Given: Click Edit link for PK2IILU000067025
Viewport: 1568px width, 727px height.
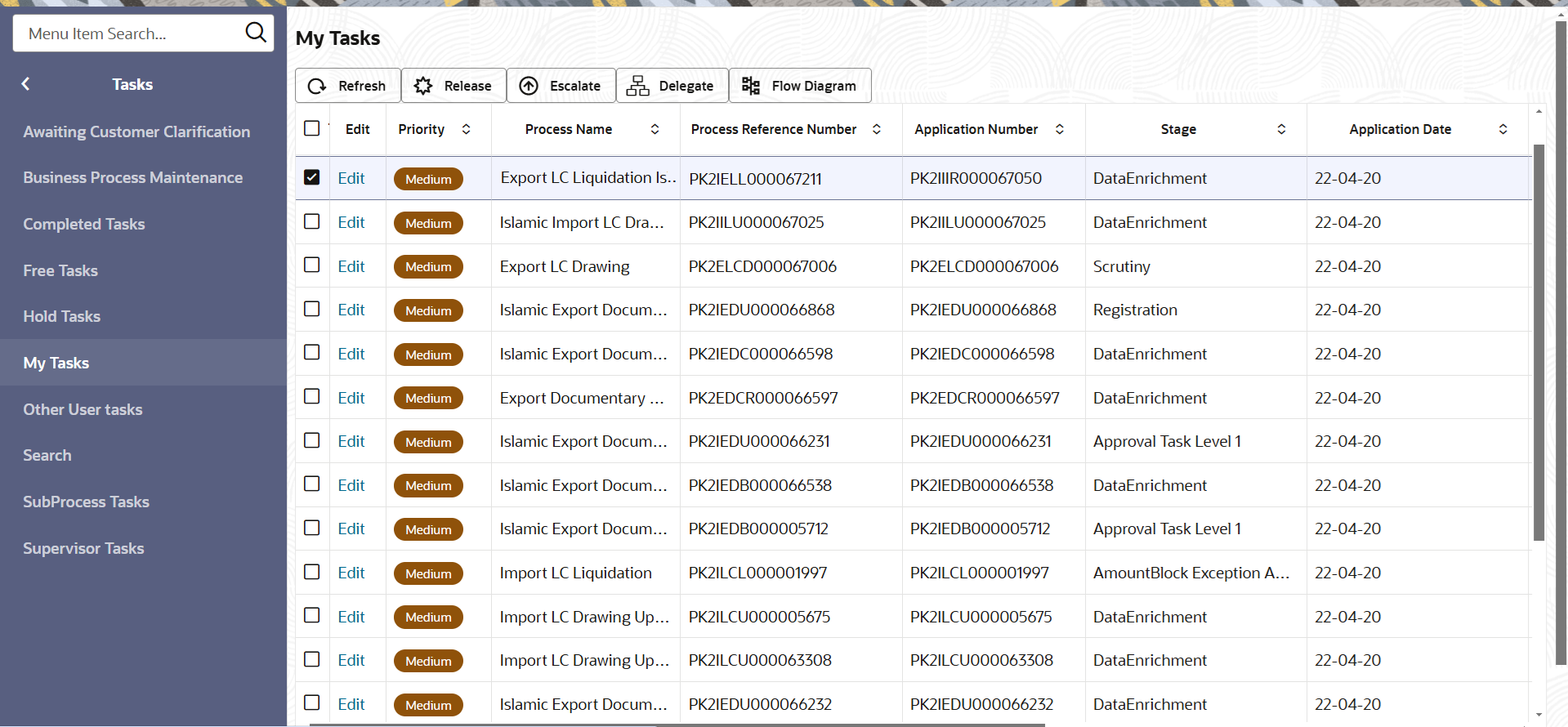Looking at the screenshot, I should (351, 222).
